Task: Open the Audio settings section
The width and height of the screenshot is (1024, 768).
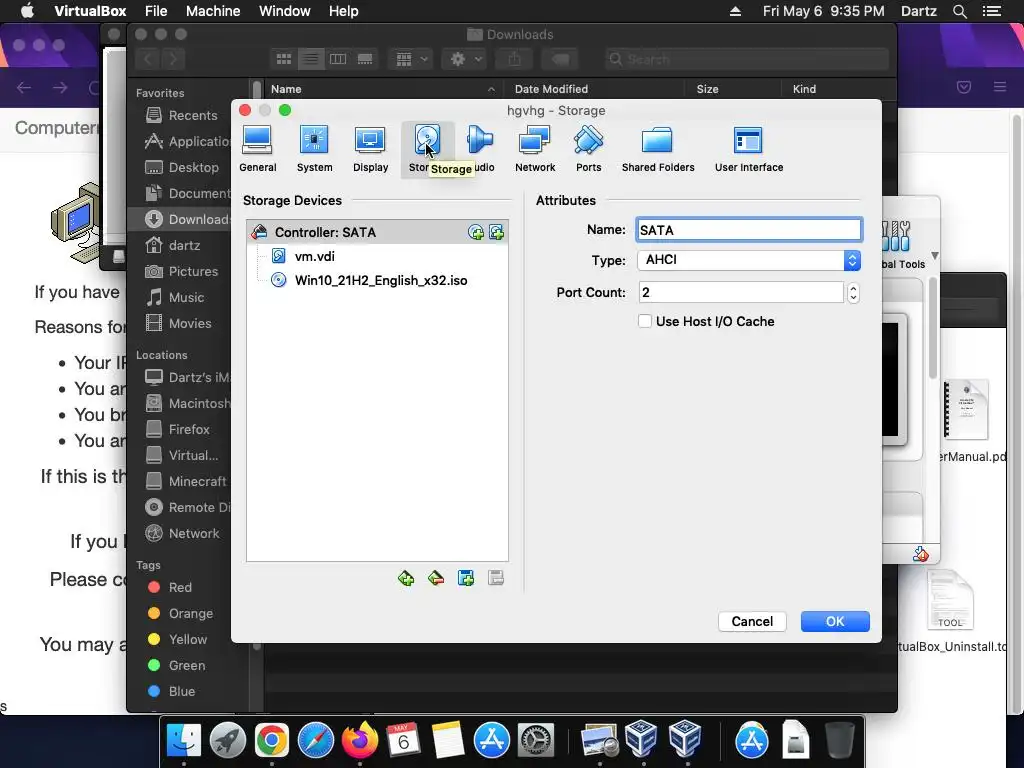Action: 480,149
